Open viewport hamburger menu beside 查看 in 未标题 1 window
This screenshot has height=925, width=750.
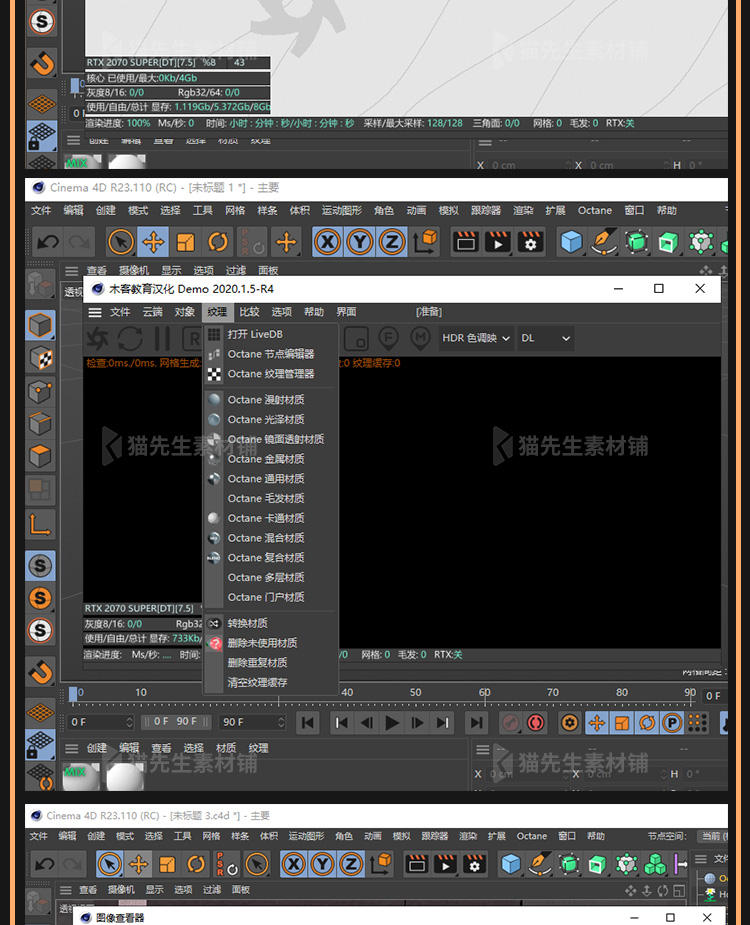pyautogui.click(x=71, y=271)
